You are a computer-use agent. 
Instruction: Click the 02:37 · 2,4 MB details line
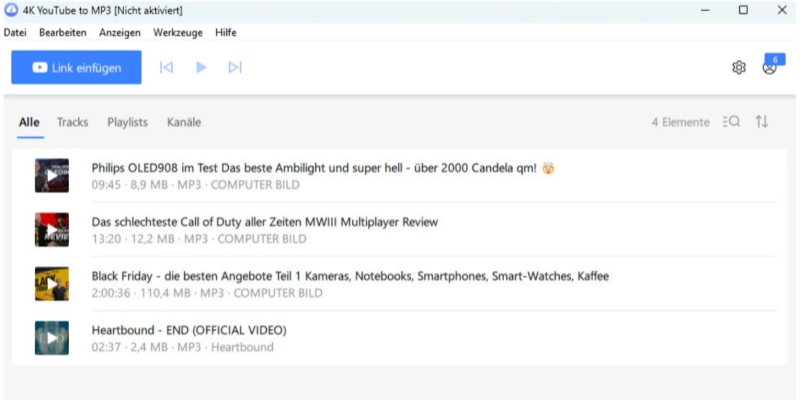pos(183,347)
